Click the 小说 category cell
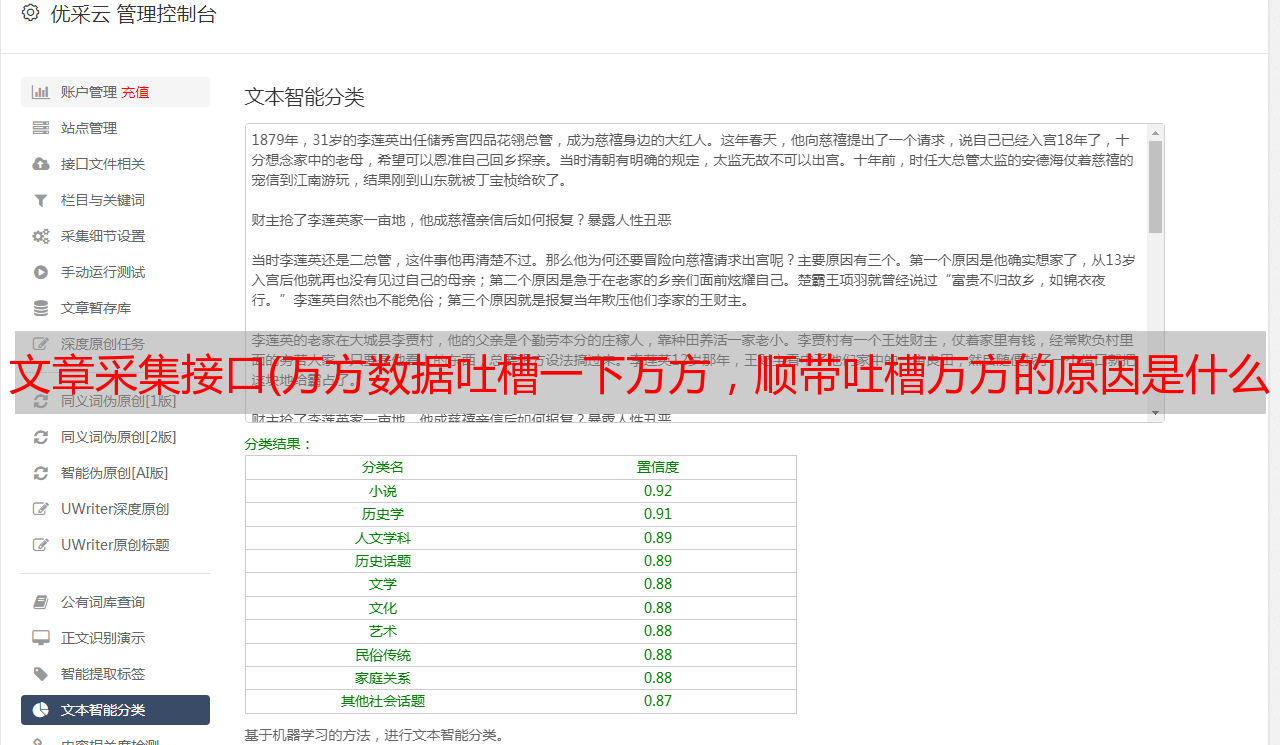1280x745 pixels. pyautogui.click(x=383, y=491)
